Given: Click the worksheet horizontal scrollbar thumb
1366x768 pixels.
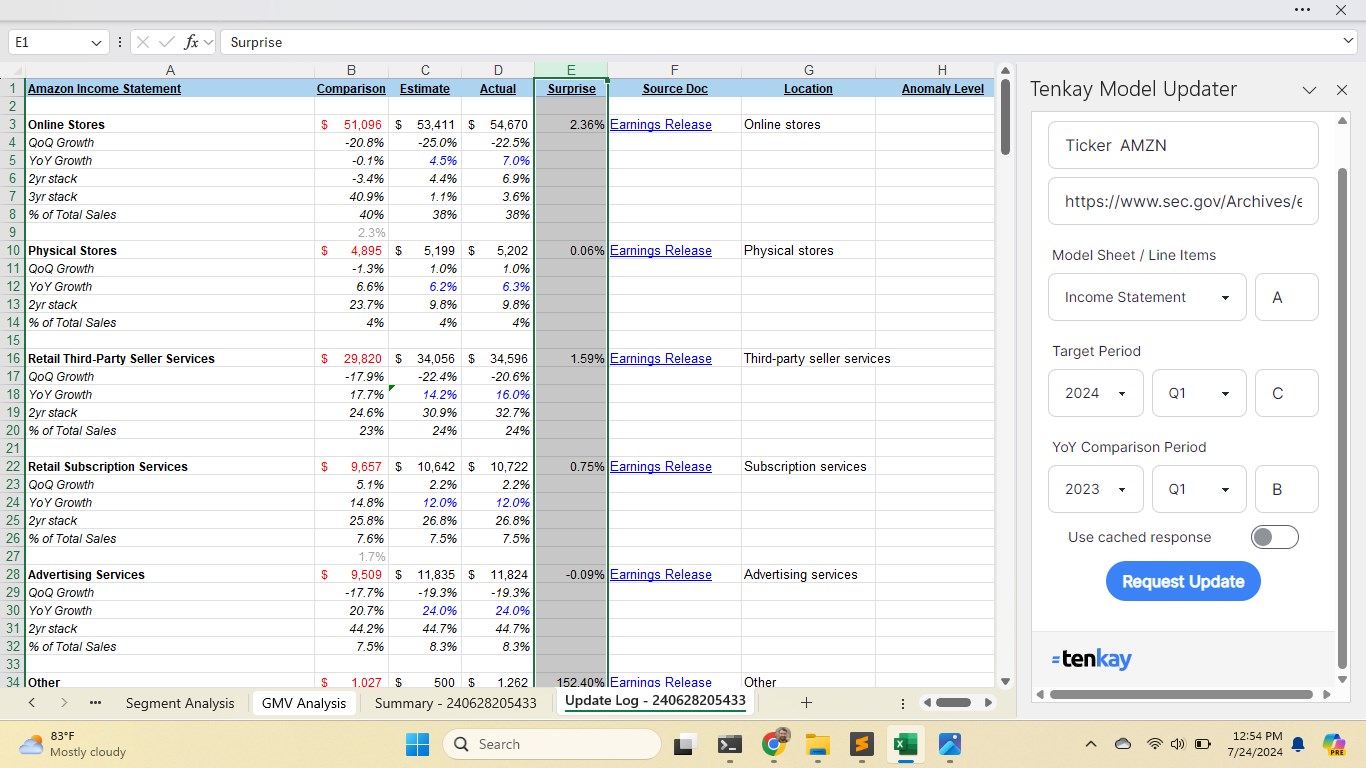Looking at the screenshot, I should [x=953, y=703].
